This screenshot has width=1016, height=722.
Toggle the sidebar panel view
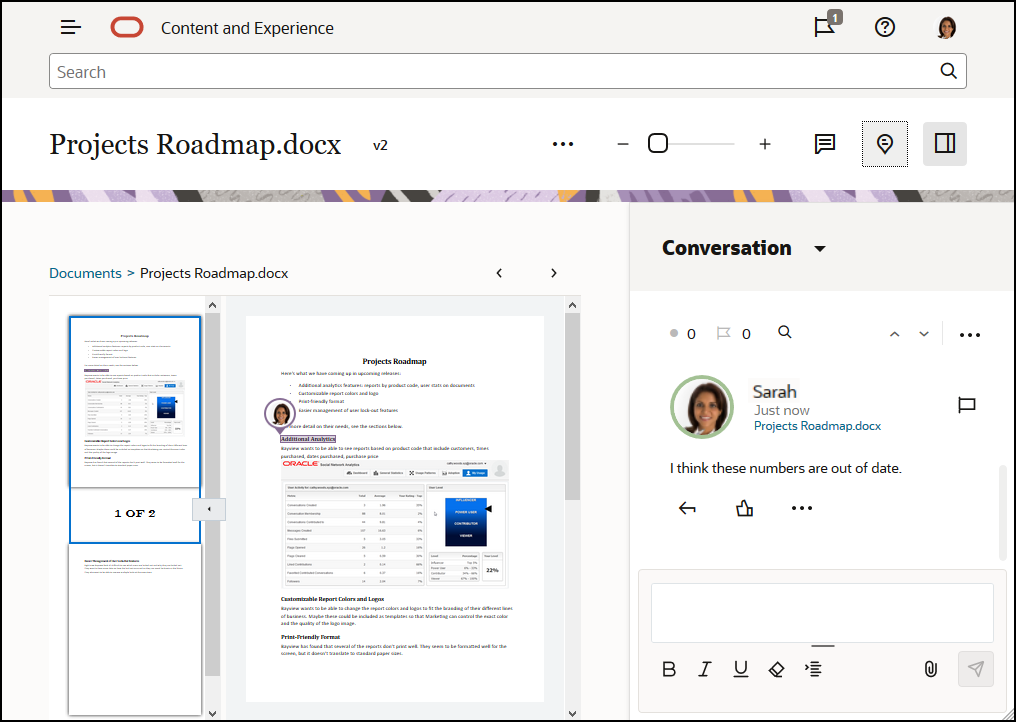[944, 144]
